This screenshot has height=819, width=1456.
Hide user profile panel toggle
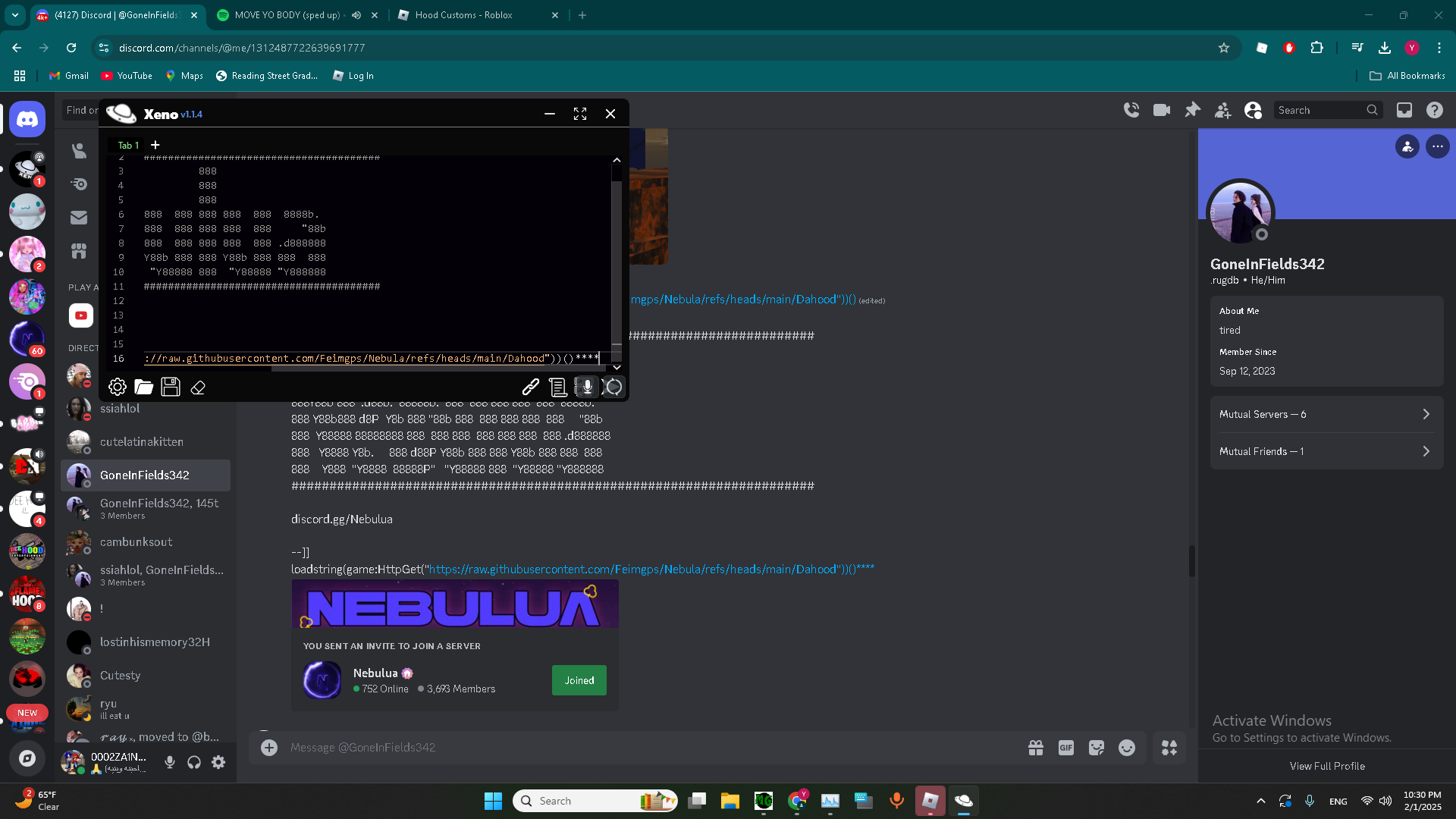[1253, 110]
